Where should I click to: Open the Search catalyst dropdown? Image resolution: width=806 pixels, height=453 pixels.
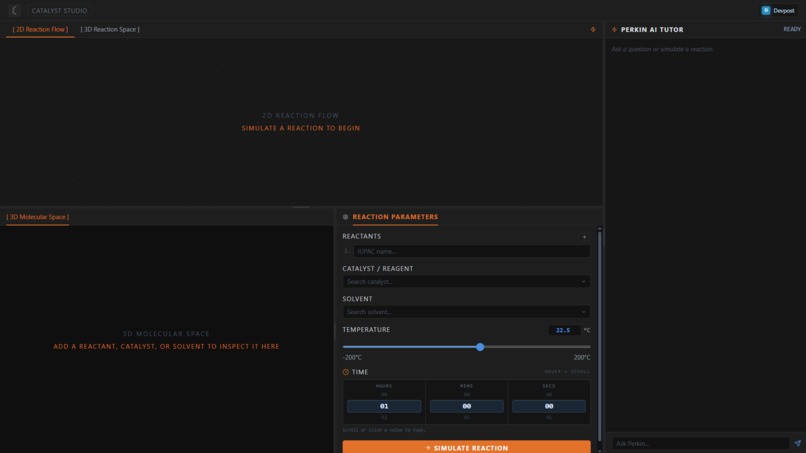click(x=466, y=282)
